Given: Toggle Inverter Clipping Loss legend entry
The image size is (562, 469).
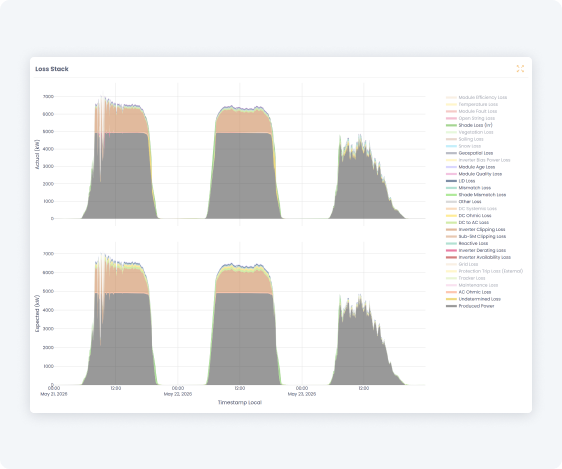Looking at the screenshot, I should [476, 230].
